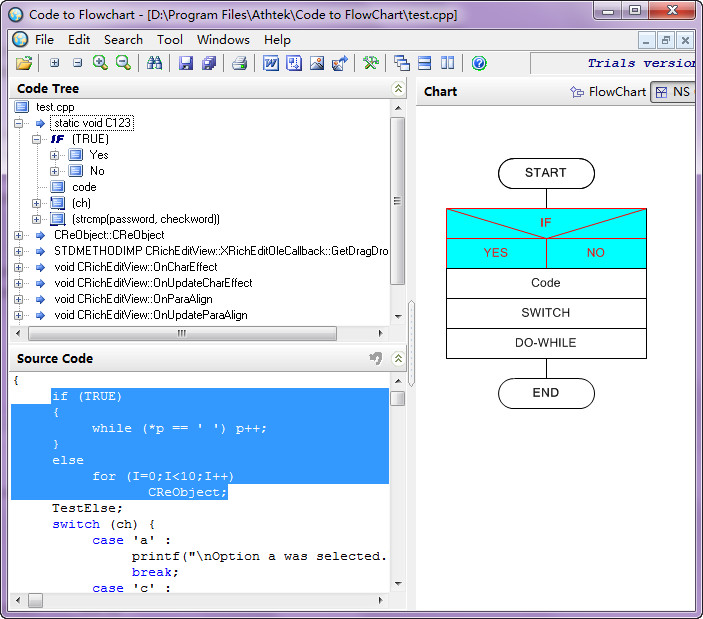Viewport: 703px width, 619px height.
Task: Click the globe icon beside the File menu
Action: coord(20,39)
